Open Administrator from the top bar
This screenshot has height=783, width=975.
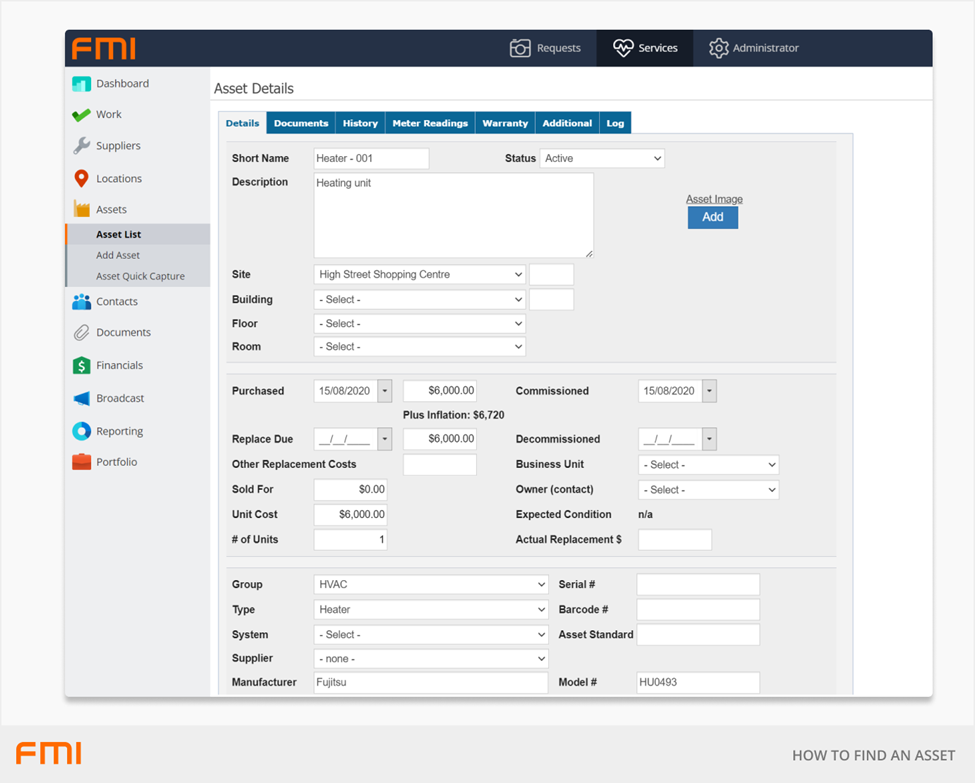[x=754, y=48]
